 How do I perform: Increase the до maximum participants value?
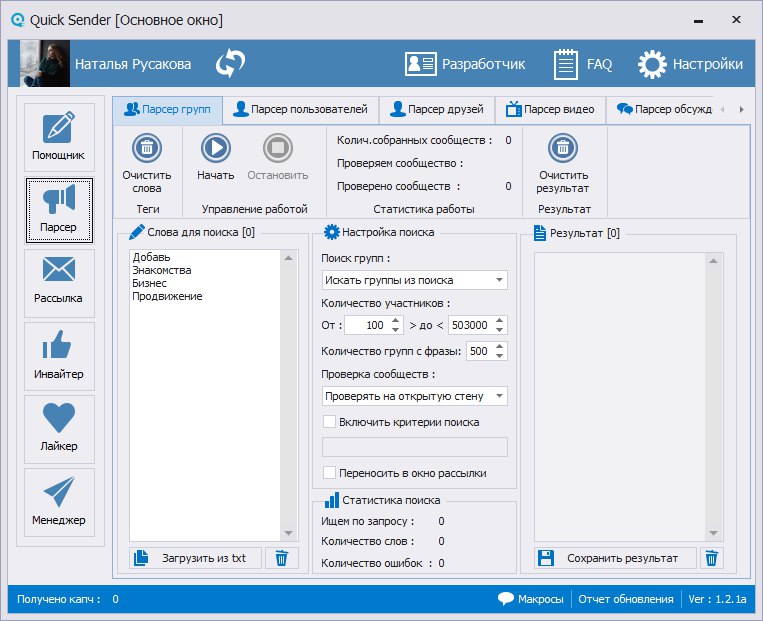tap(500, 321)
